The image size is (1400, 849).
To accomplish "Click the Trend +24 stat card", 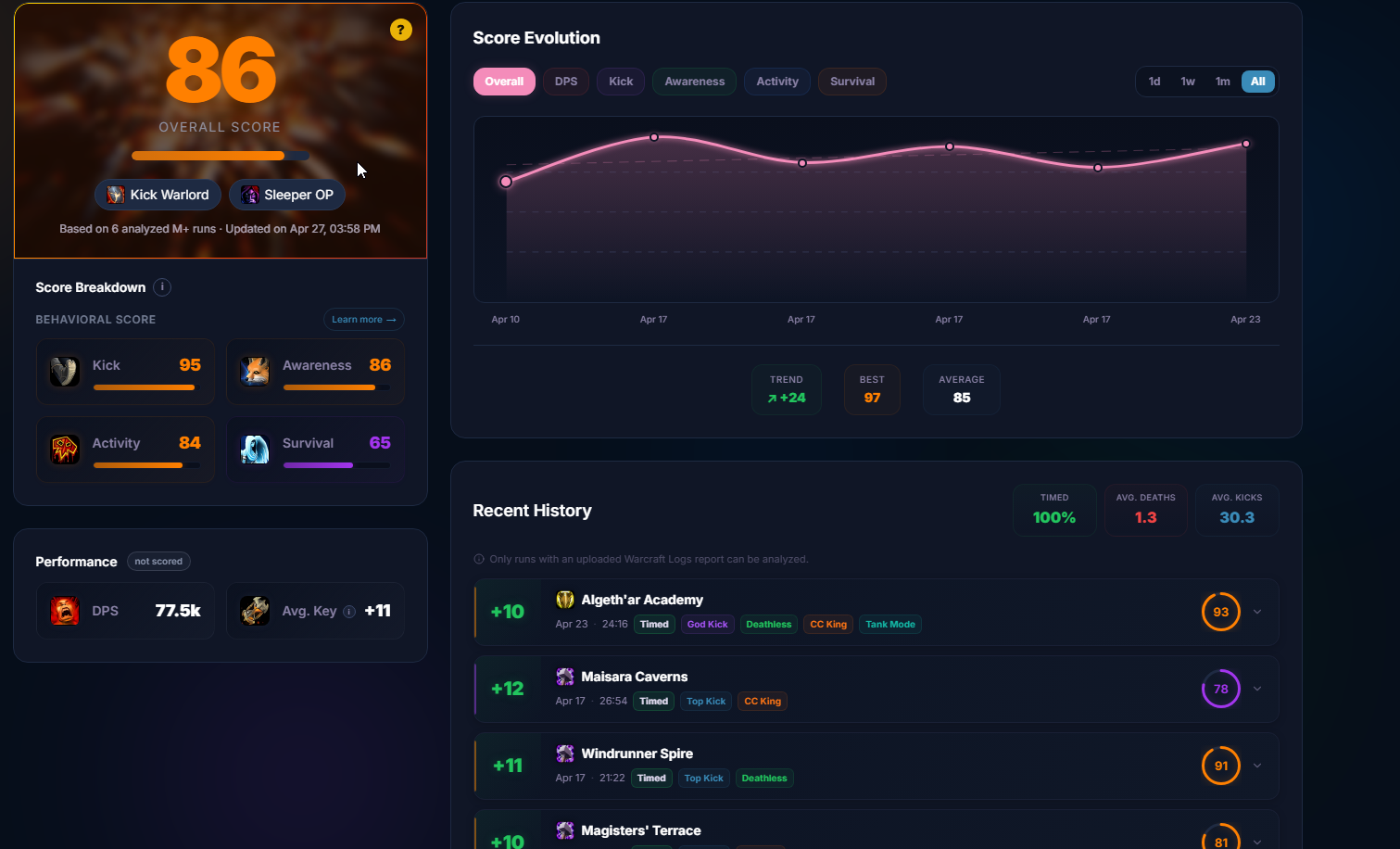I will click(x=787, y=389).
